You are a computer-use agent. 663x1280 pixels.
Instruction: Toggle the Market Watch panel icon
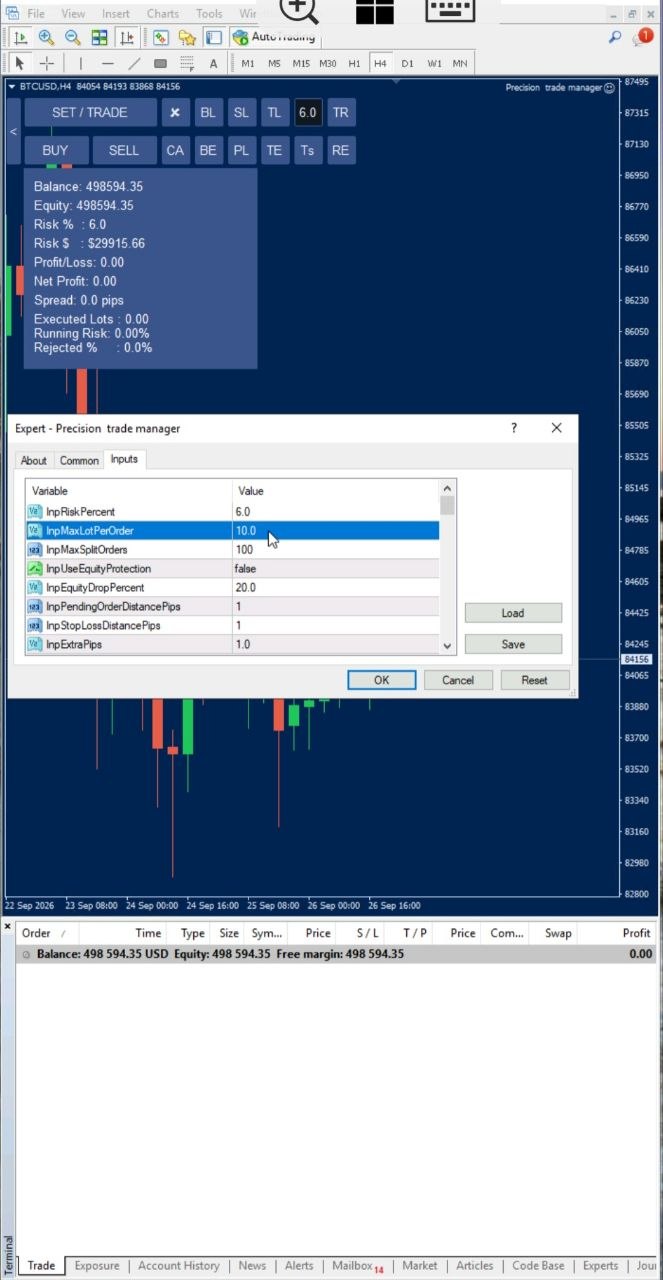pos(213,37)
